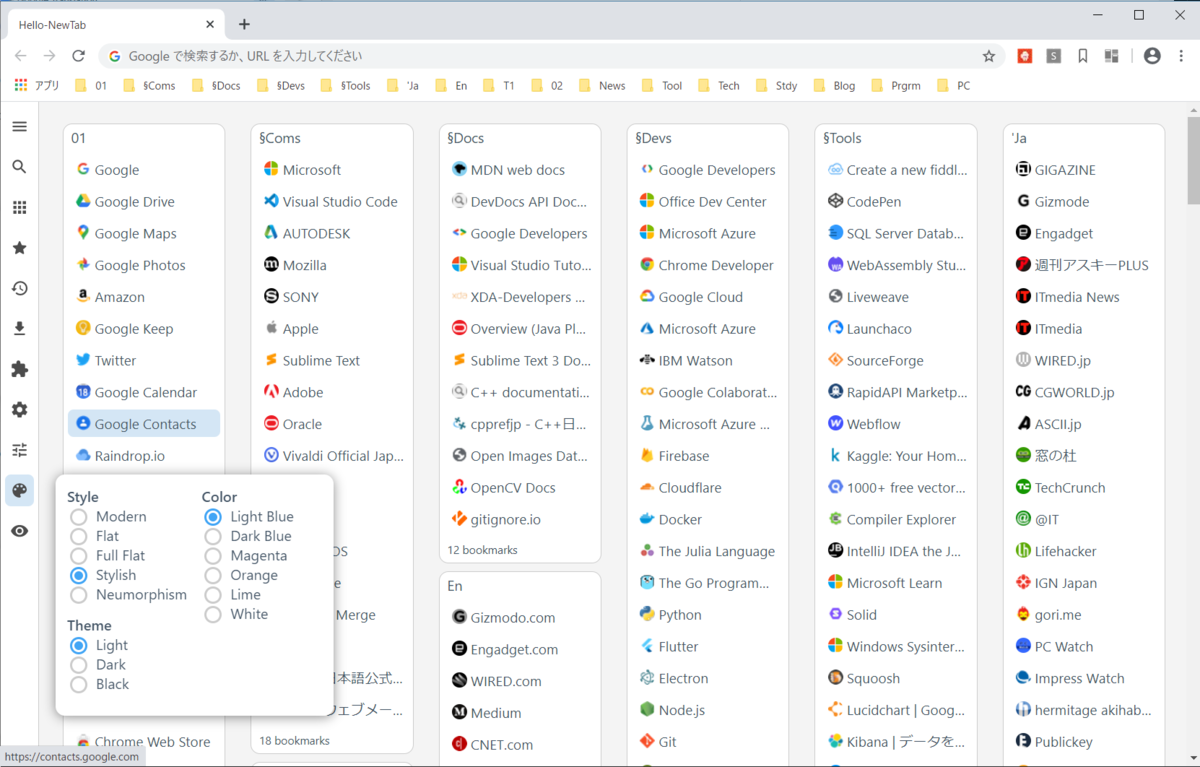Choose the Black theme radio button
Screen dimensions: 1200x767
78,685
